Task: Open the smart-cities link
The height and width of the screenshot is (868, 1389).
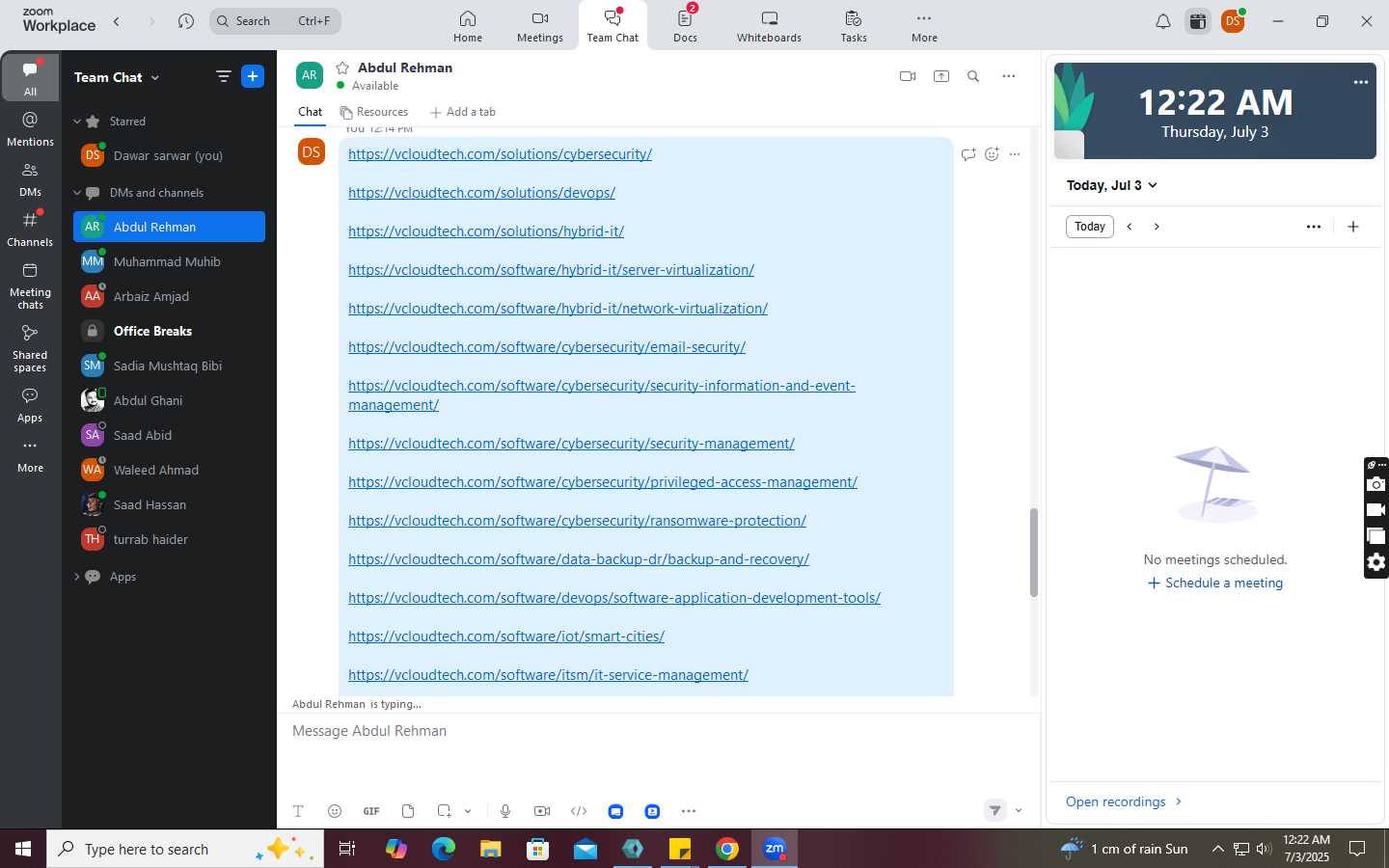Action: [506, 637]
